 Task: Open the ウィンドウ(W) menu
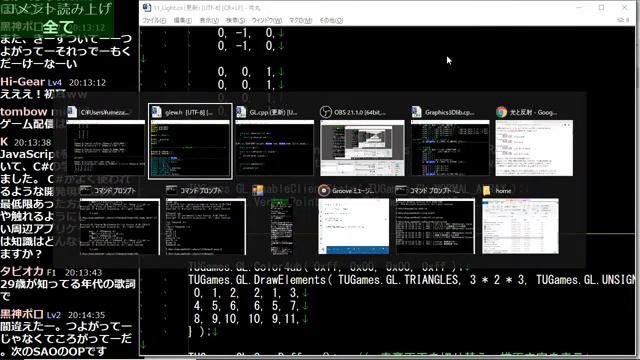click(267, 20)
